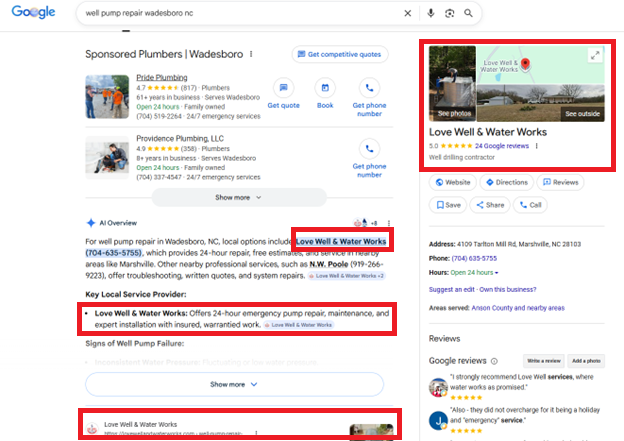Get phone number icon for Pride Plumbing
This screenshot has height=441, width=624.
(x=369, y=88)
